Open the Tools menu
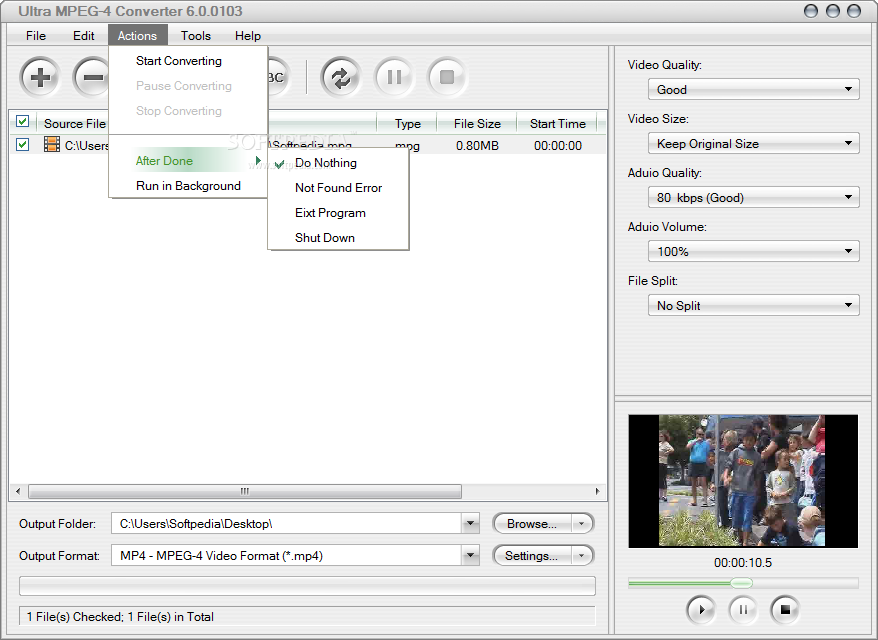This screenshot has width=878, height=640. tap(195, 35)
